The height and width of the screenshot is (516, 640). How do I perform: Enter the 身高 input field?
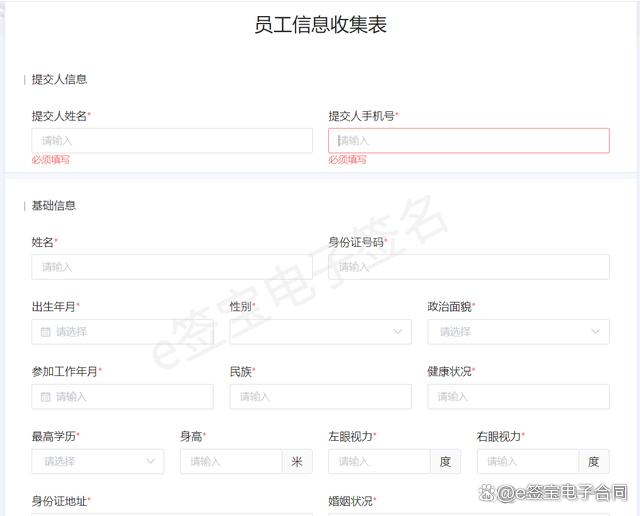tap(231, 461)
